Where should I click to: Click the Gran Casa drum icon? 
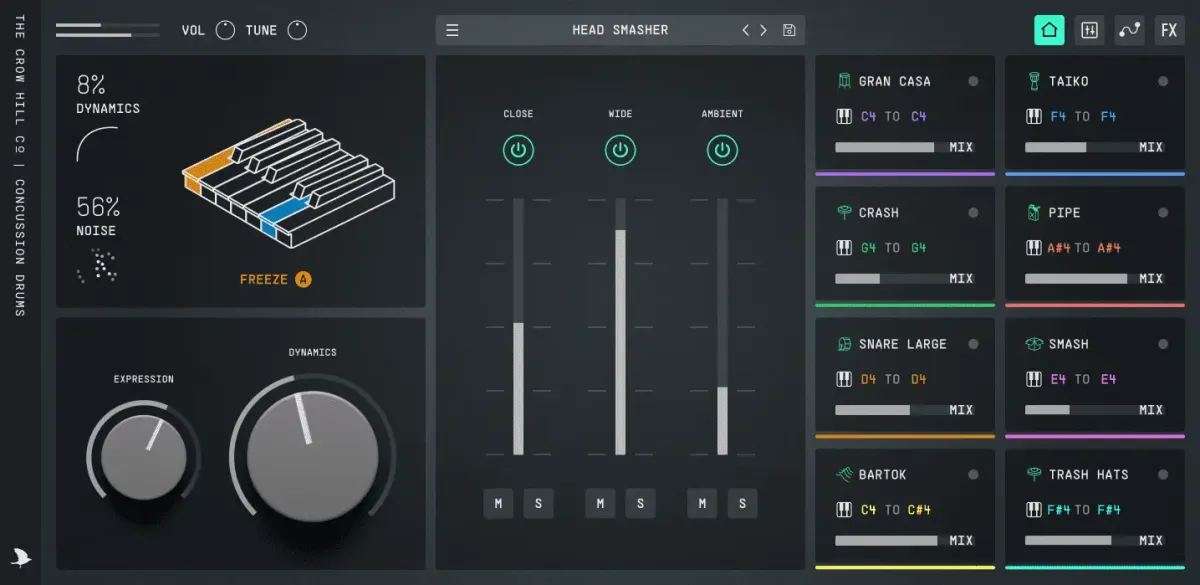pyautogui.click(x=844, y=81)
